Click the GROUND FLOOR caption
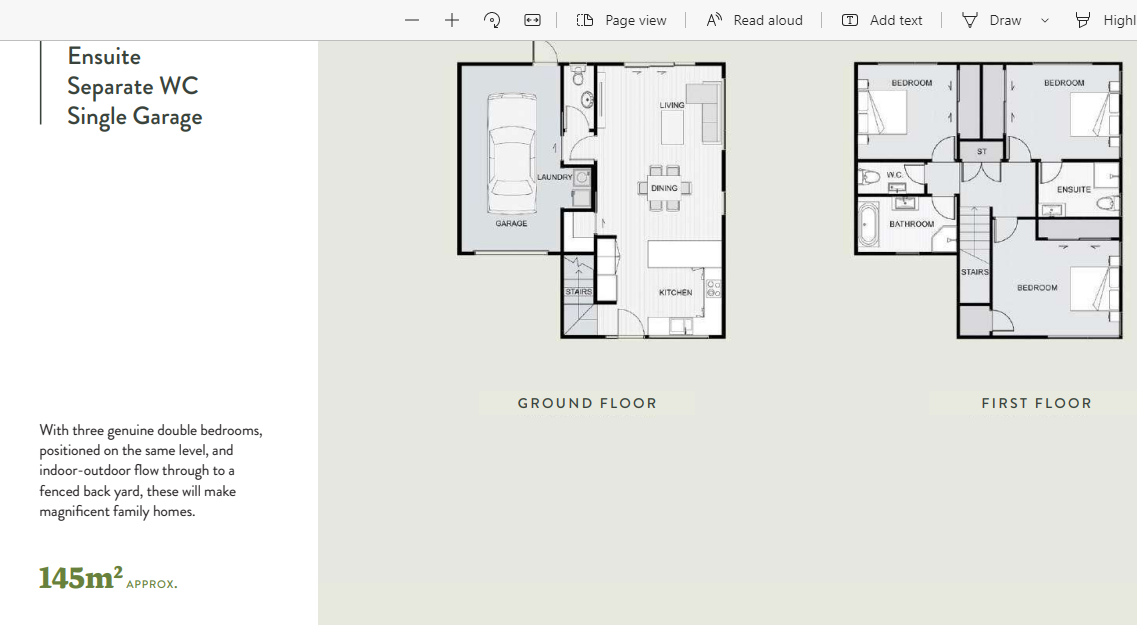1141x625 pixels. coord(587,403)
